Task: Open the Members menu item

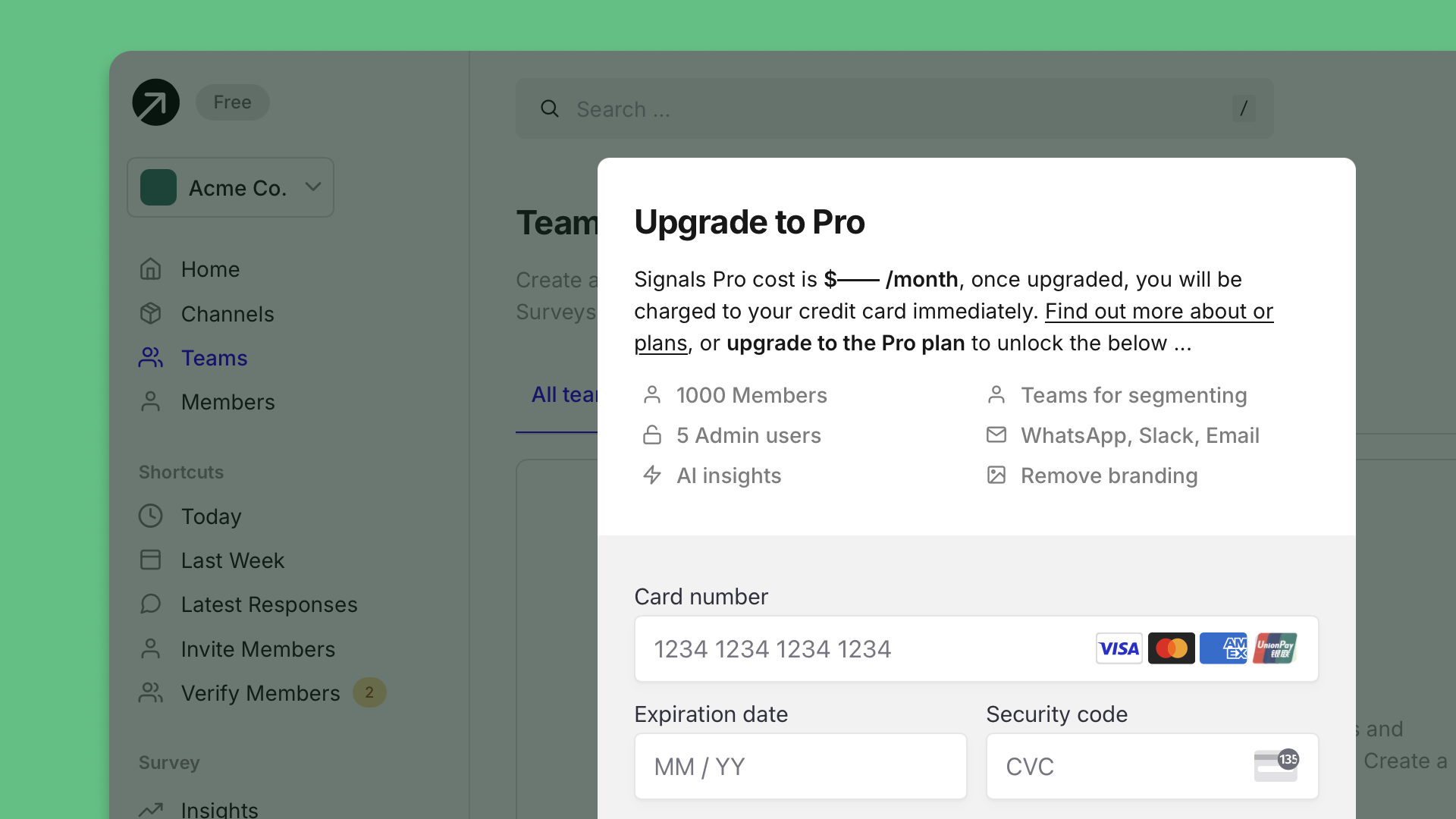Action: 227,402
